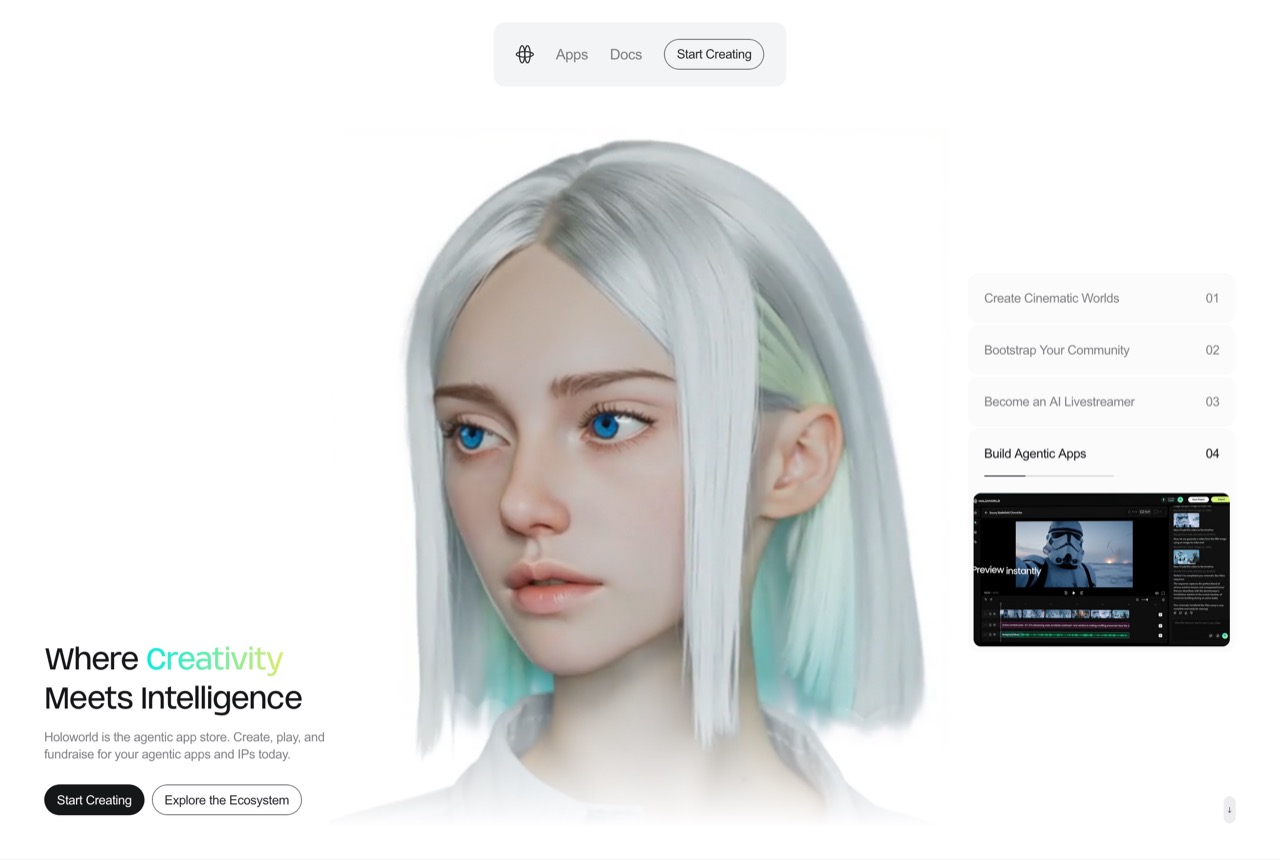Image resolution: width=1280 pixels, height=860 pixels.
Task: Click the outlined Start Creating button in the navbar
Action: click(x=713, y=54)
